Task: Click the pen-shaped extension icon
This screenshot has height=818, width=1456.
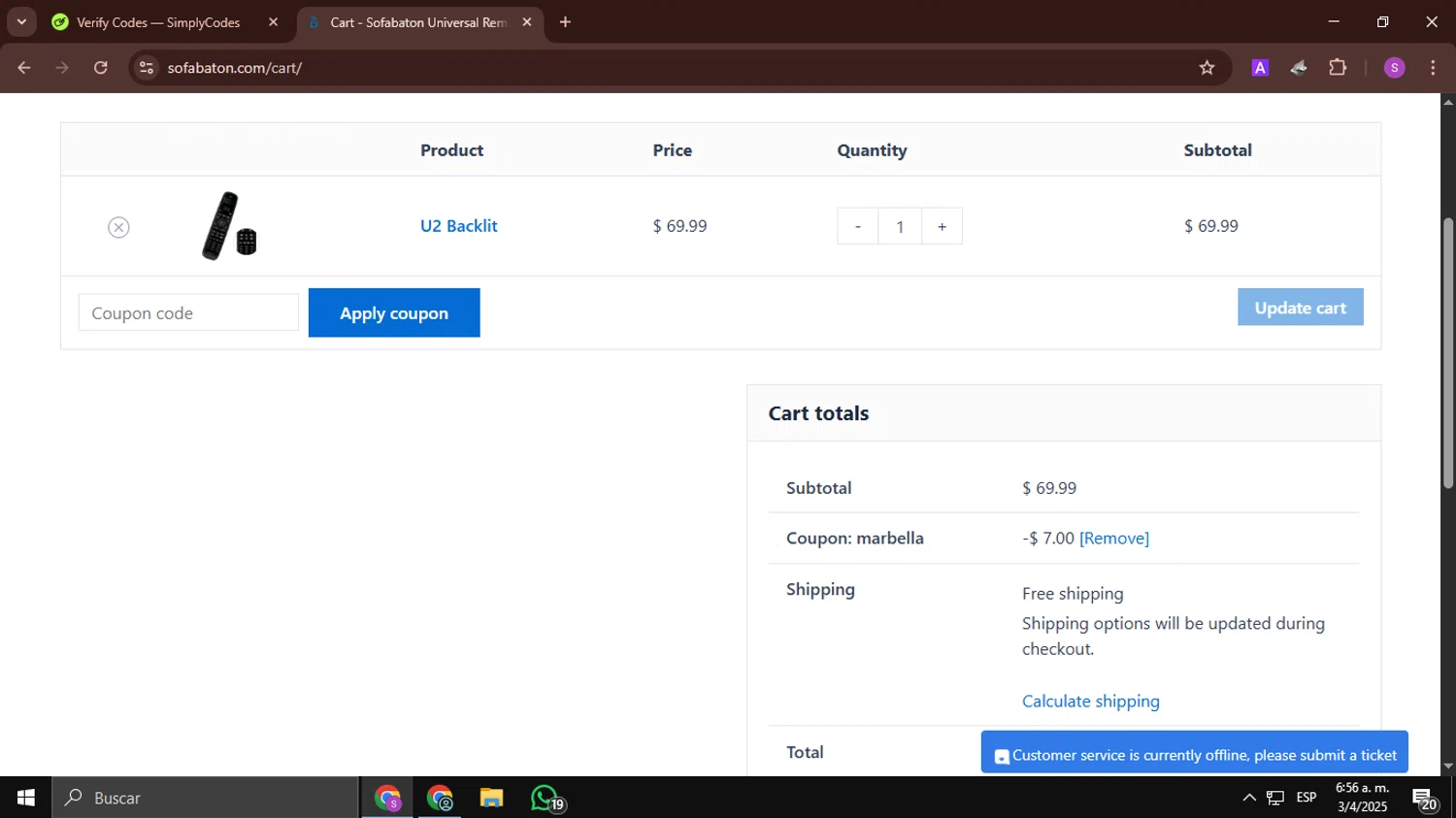Action: pos(1299,68)
